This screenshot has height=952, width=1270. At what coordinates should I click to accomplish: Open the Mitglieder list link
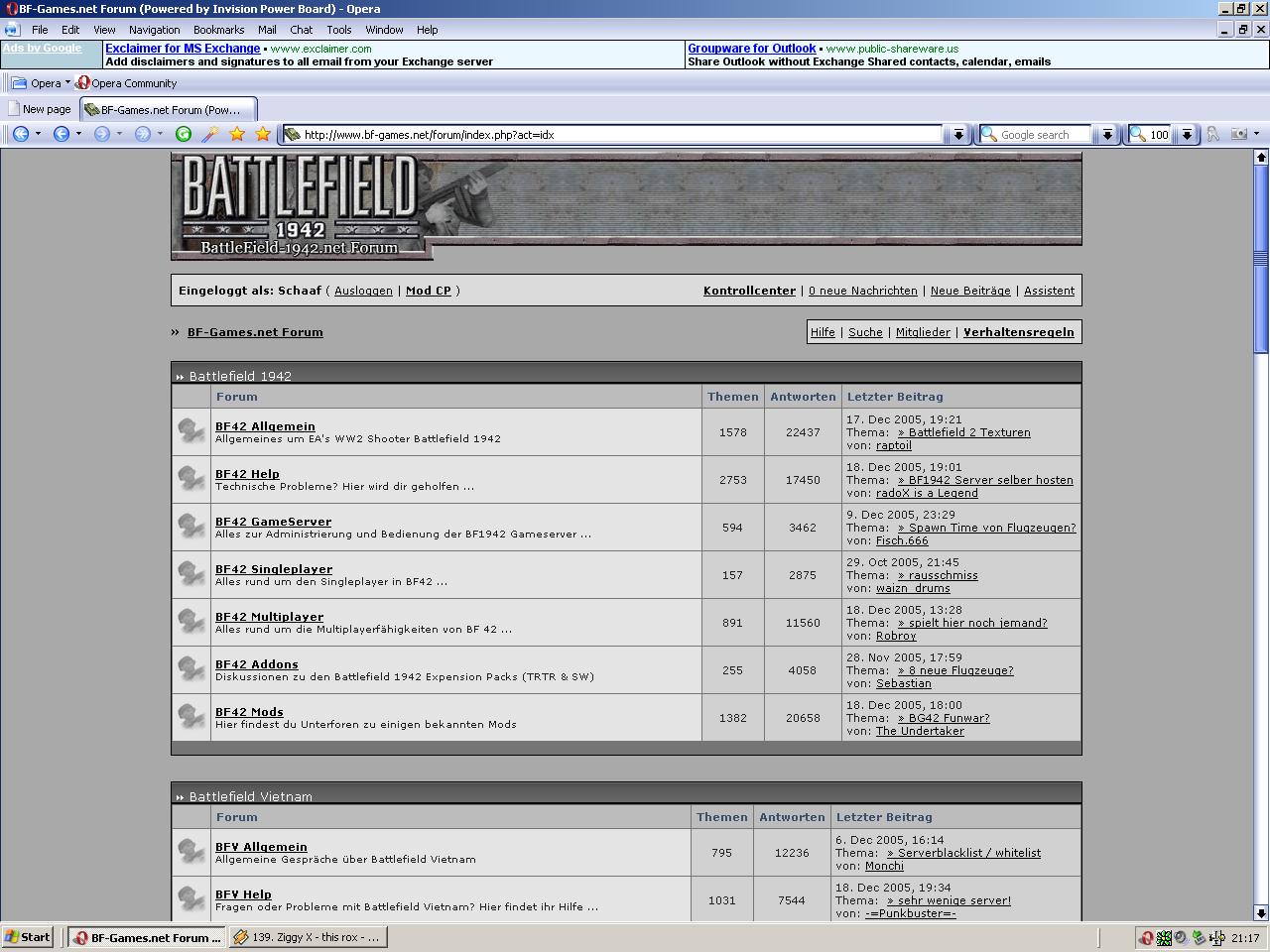coord(923,332)
